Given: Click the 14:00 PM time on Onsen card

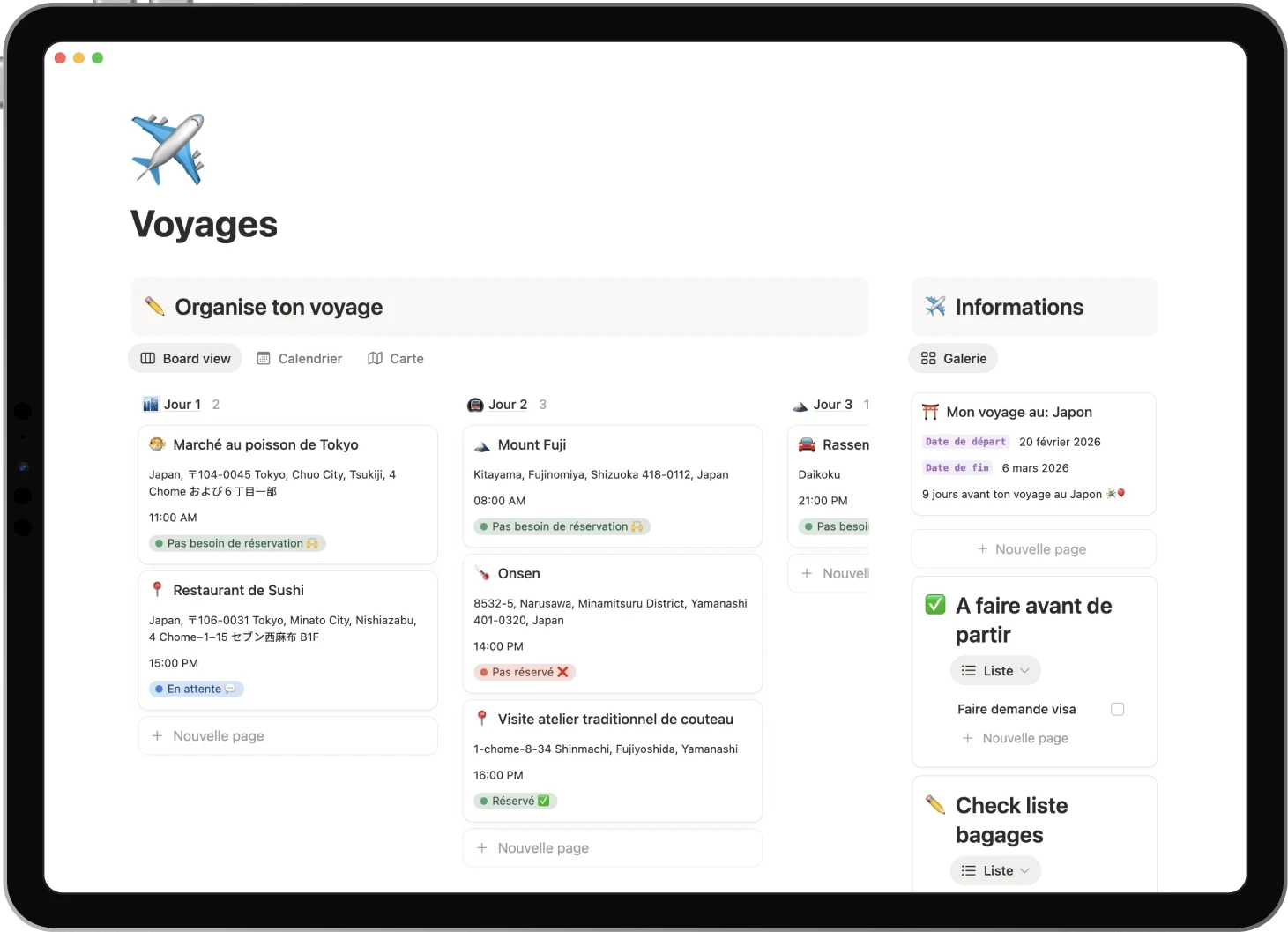Looking at the screenshot, I should coord(498,646).
